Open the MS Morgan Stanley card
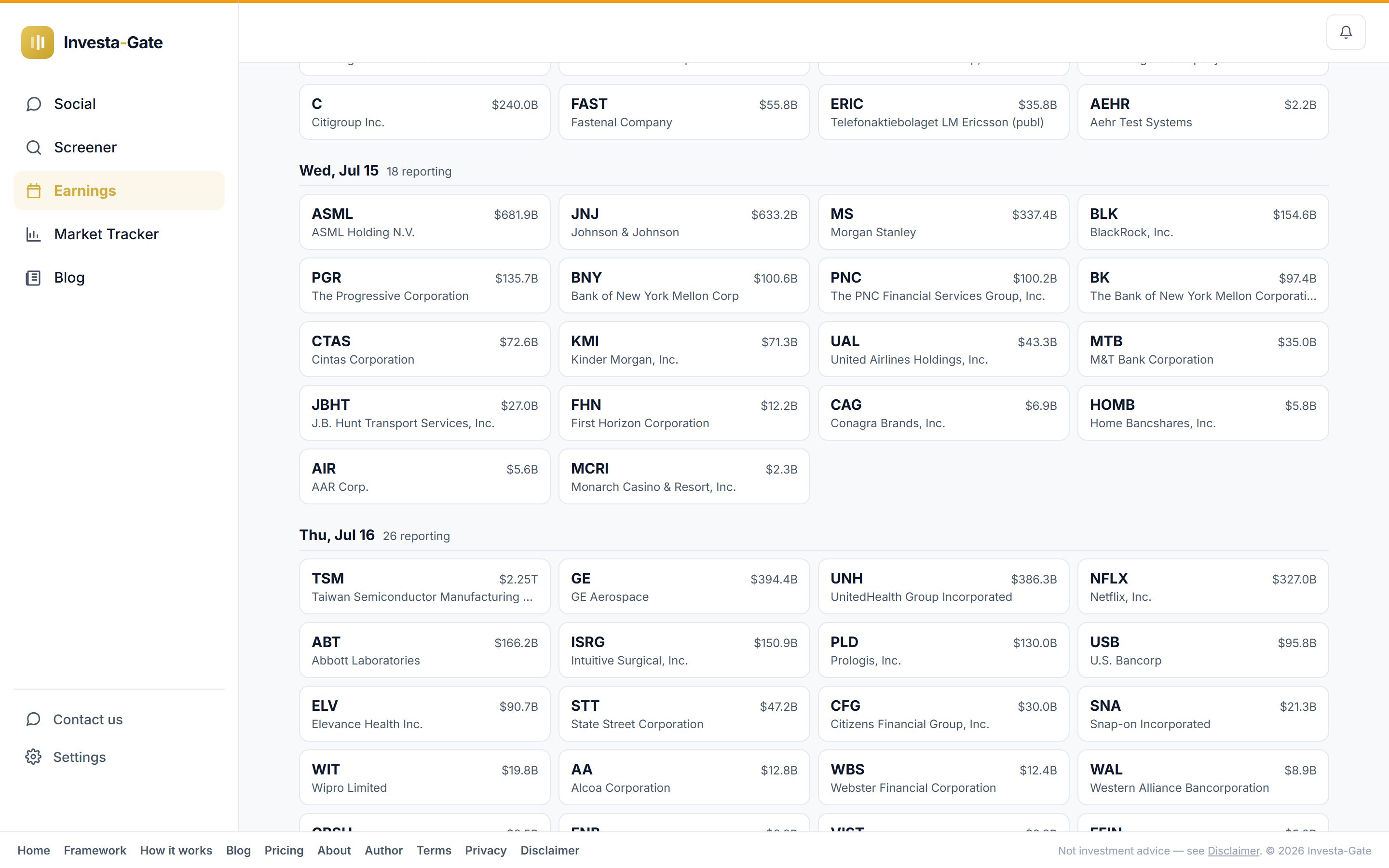Viewport: 1389px width, 868px height. (943, 222)
